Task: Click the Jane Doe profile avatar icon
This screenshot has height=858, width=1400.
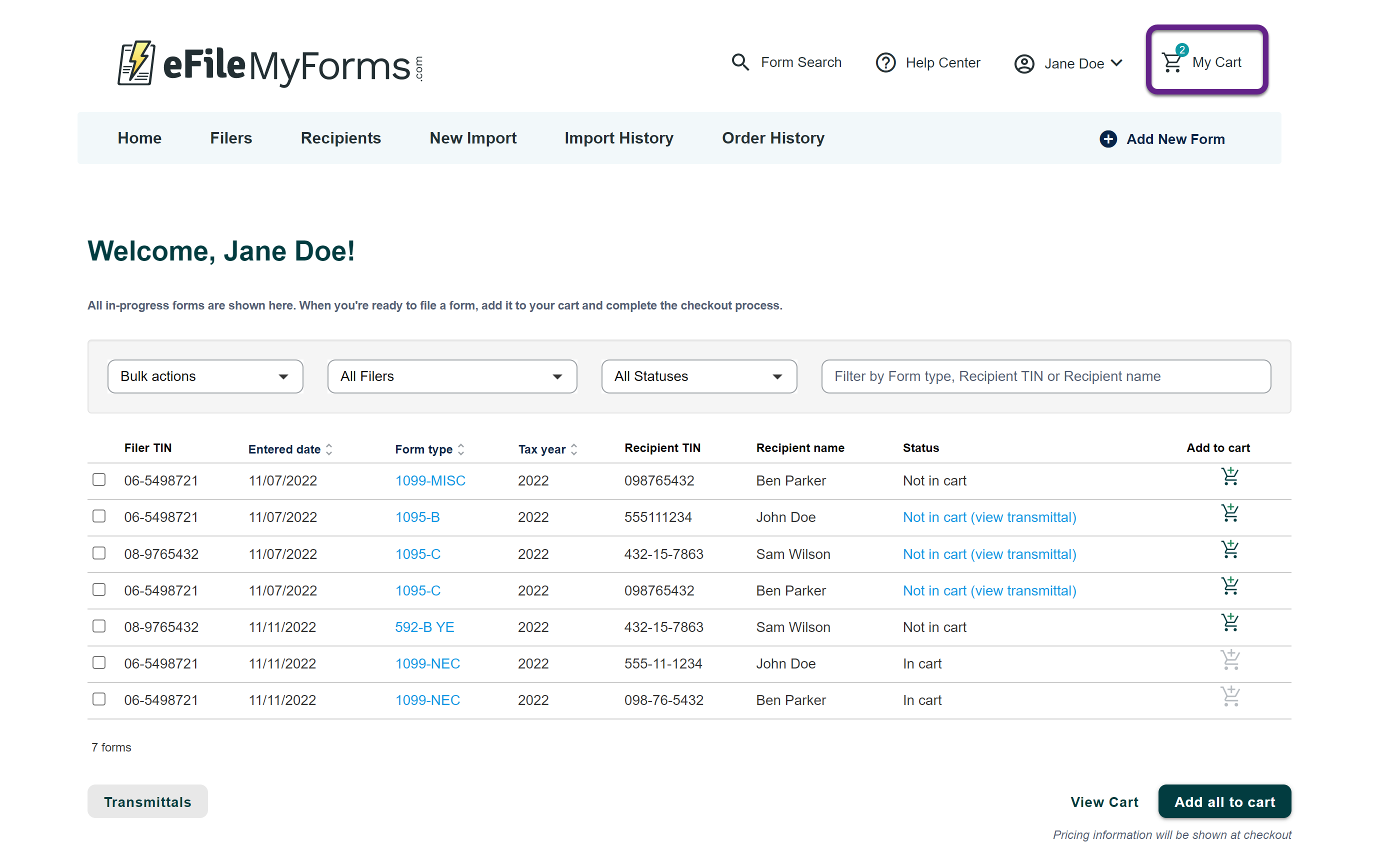Action: coord(1024,63)
